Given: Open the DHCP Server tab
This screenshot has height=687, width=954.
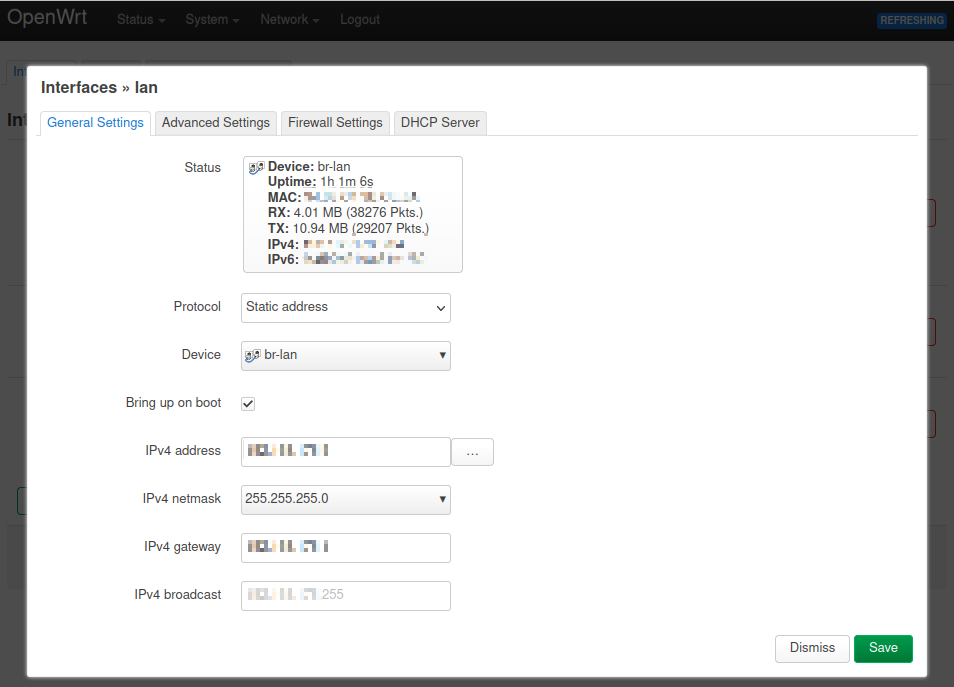Looking at the screenshot, I should click(440, 122).
